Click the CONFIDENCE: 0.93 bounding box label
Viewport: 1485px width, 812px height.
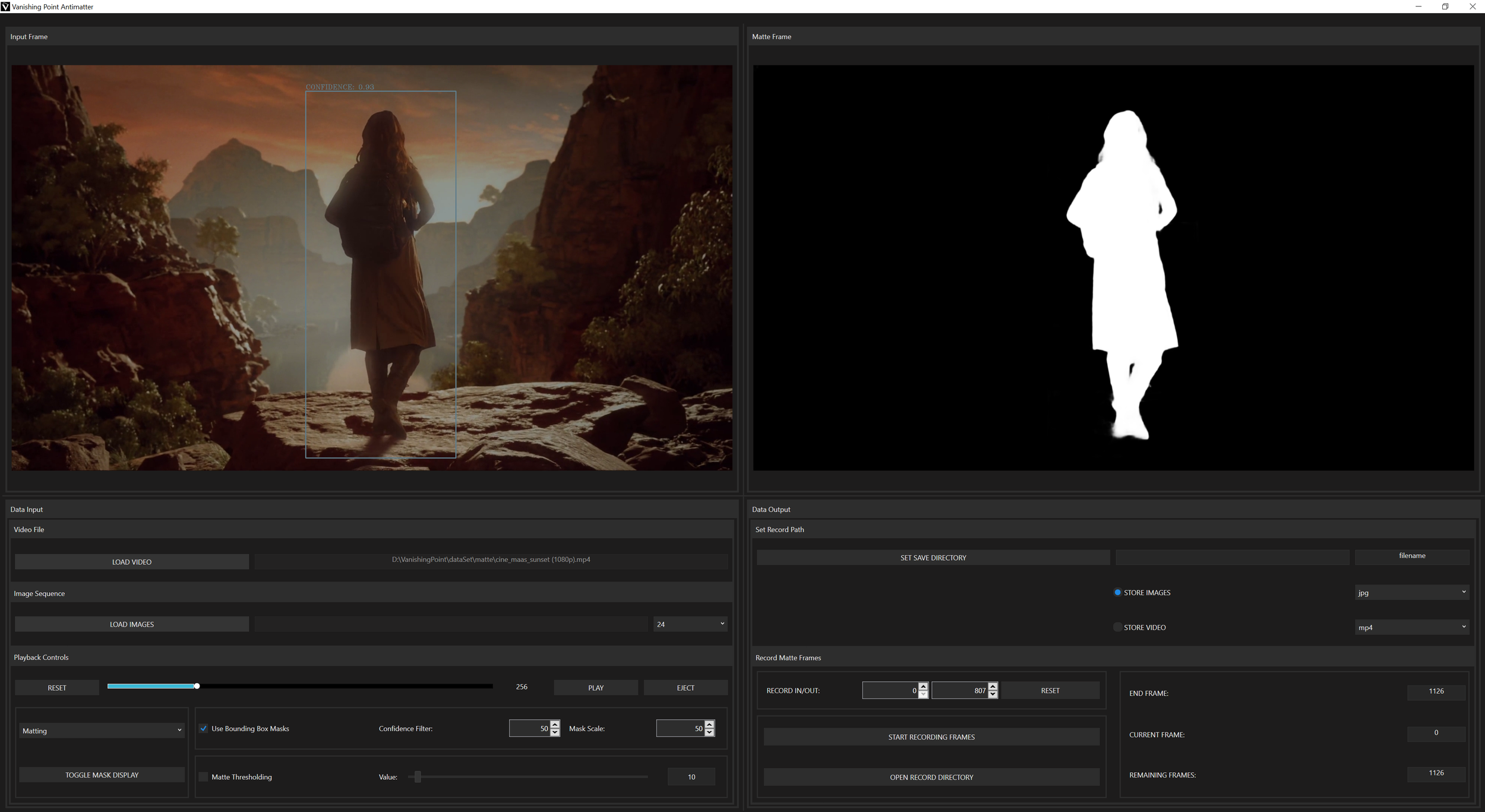pos(340,87)
